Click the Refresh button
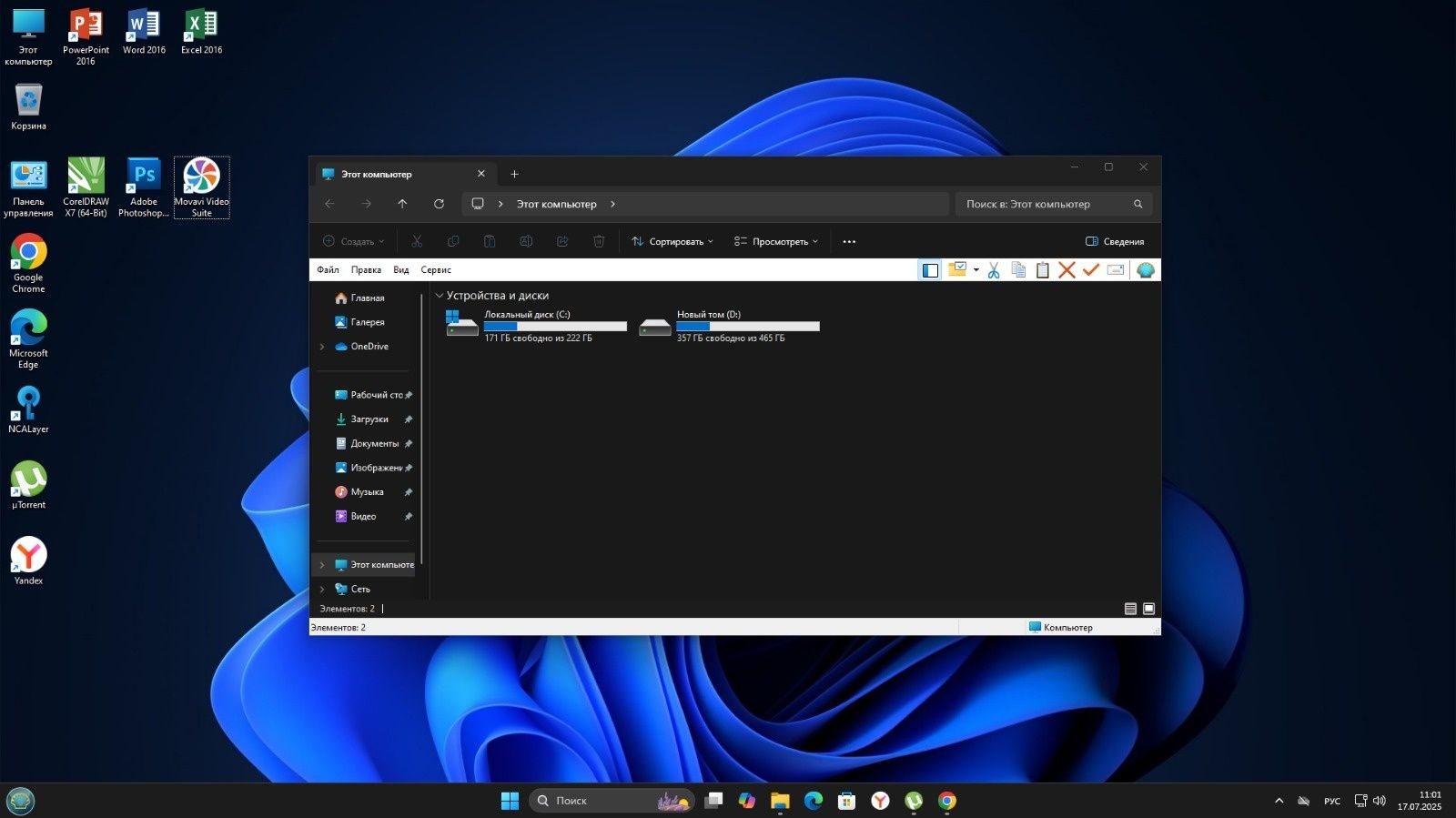The height and width of the screenshot is (818, 1456). (439, 204)
